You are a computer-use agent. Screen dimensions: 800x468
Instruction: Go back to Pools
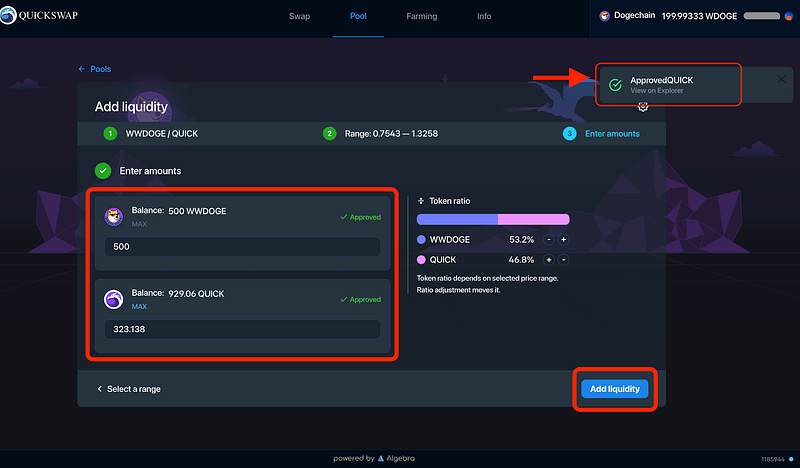101,69
